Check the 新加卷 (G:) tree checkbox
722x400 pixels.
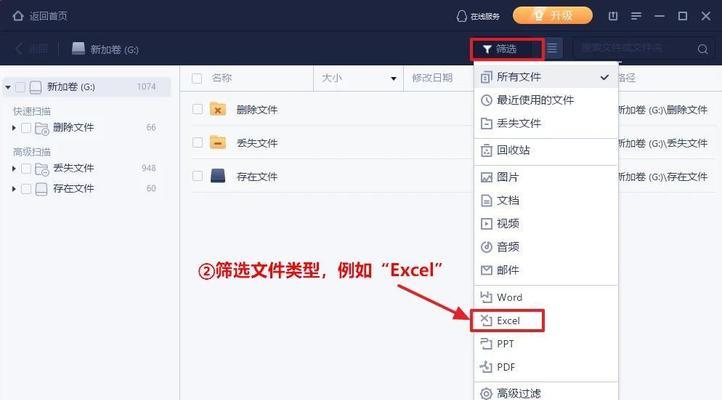20,87
